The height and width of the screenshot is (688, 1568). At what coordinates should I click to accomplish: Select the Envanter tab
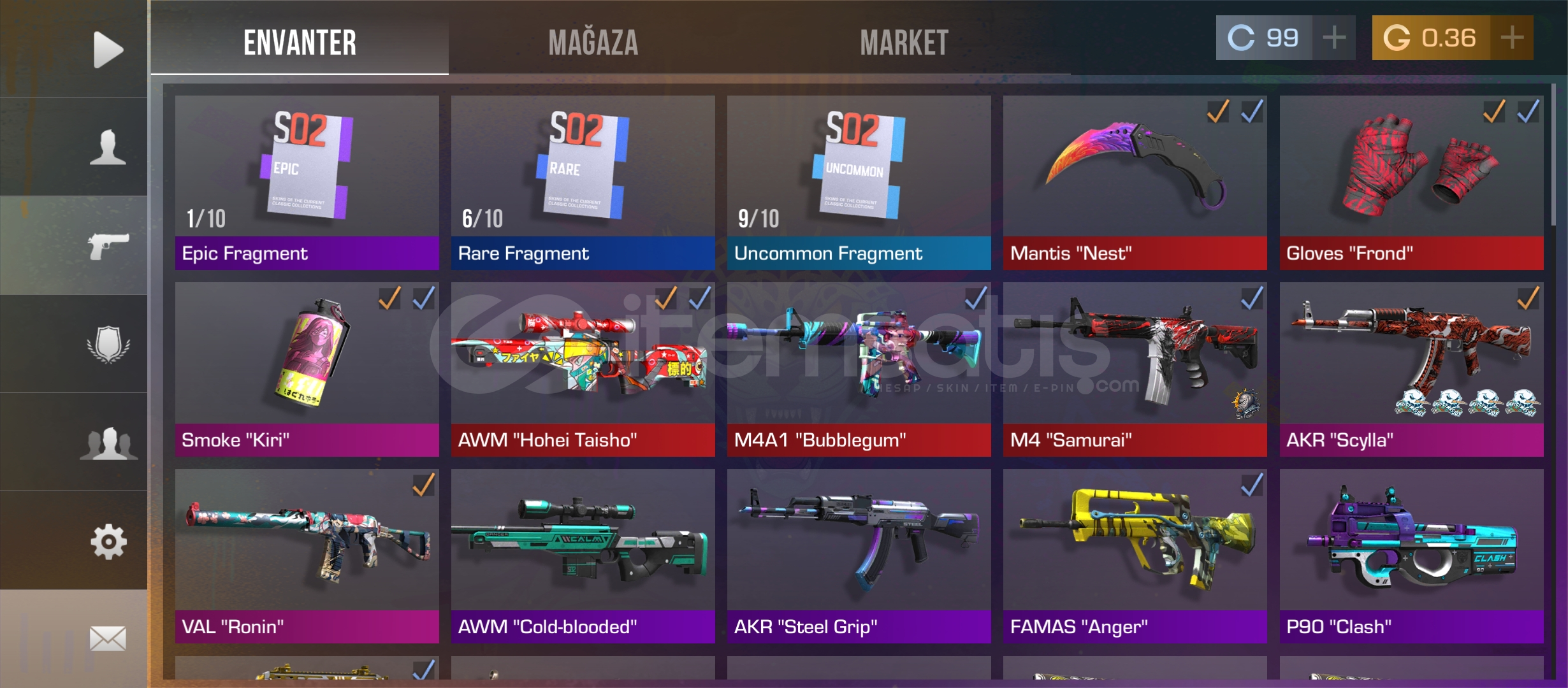(300, 43)
